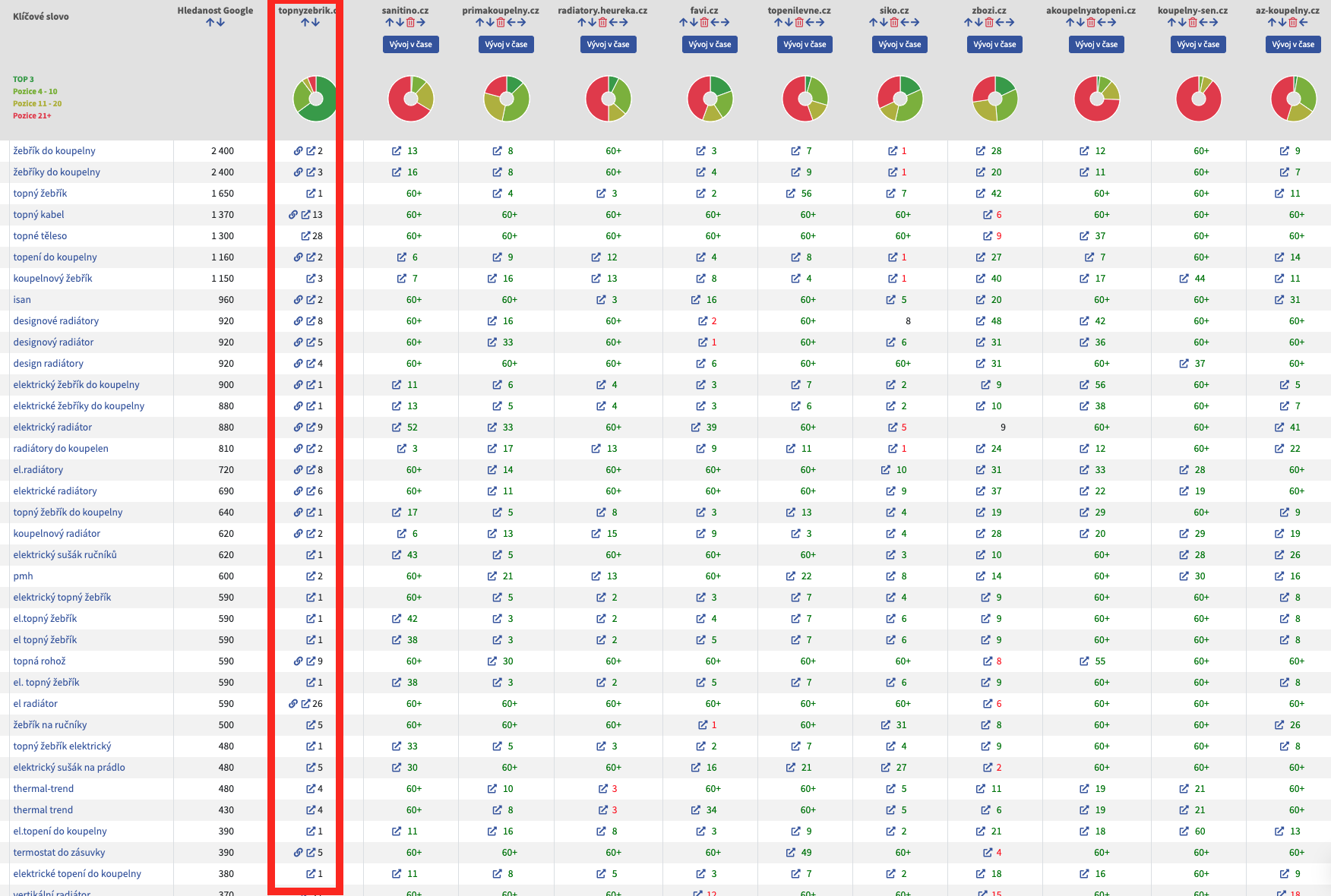Delete zbozi.cz column with trash icon
Screen dimensions: 1331x896
[x=989, y=23]
